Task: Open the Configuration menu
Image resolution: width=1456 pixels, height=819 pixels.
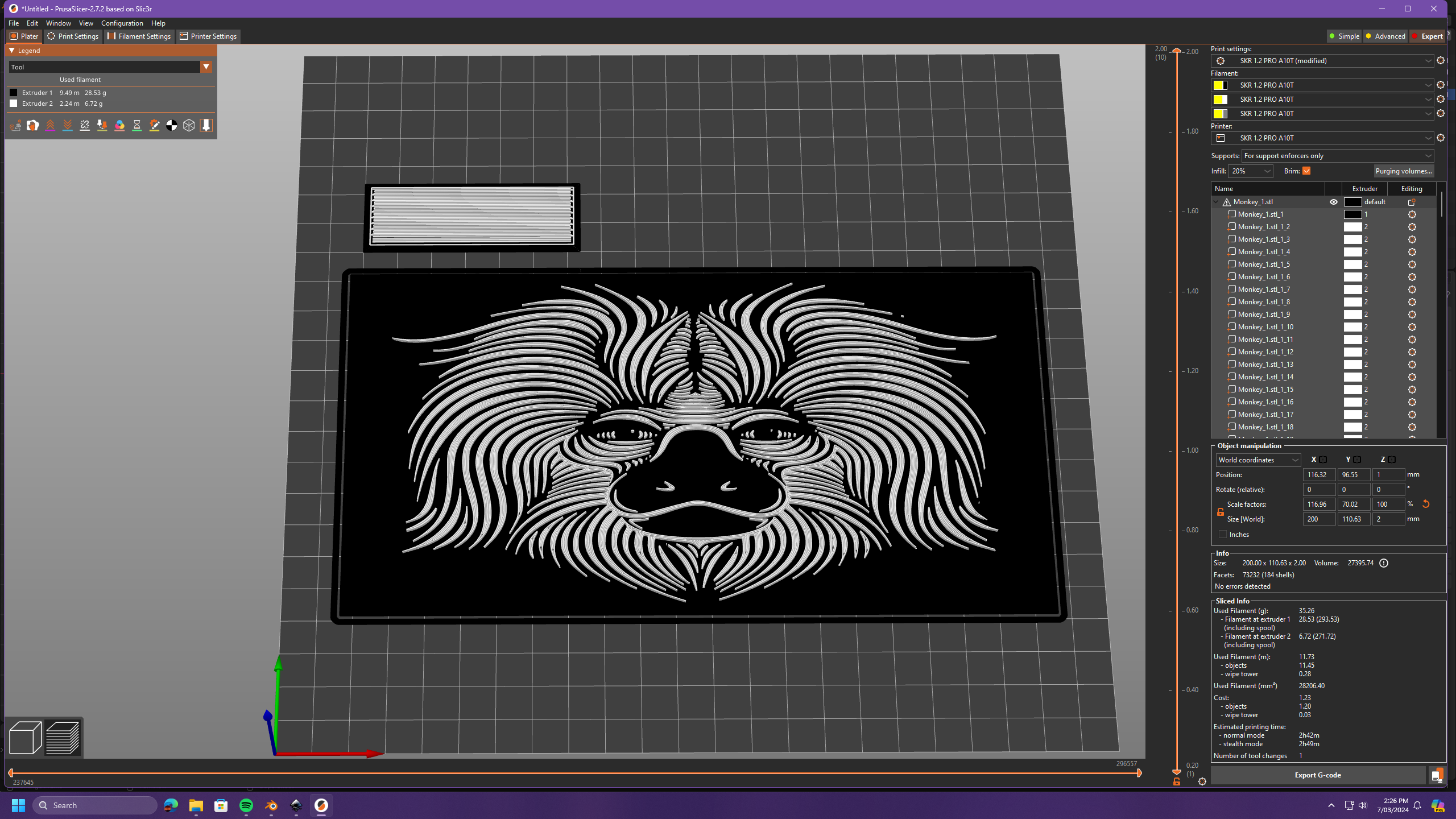Action: tap(122, 23)
